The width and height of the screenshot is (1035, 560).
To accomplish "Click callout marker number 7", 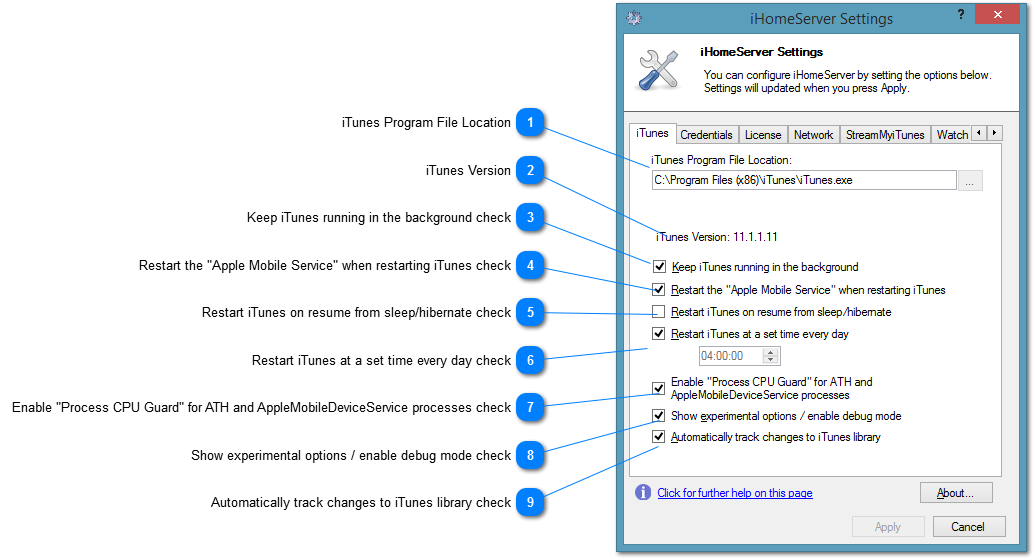I will [531, 408].
